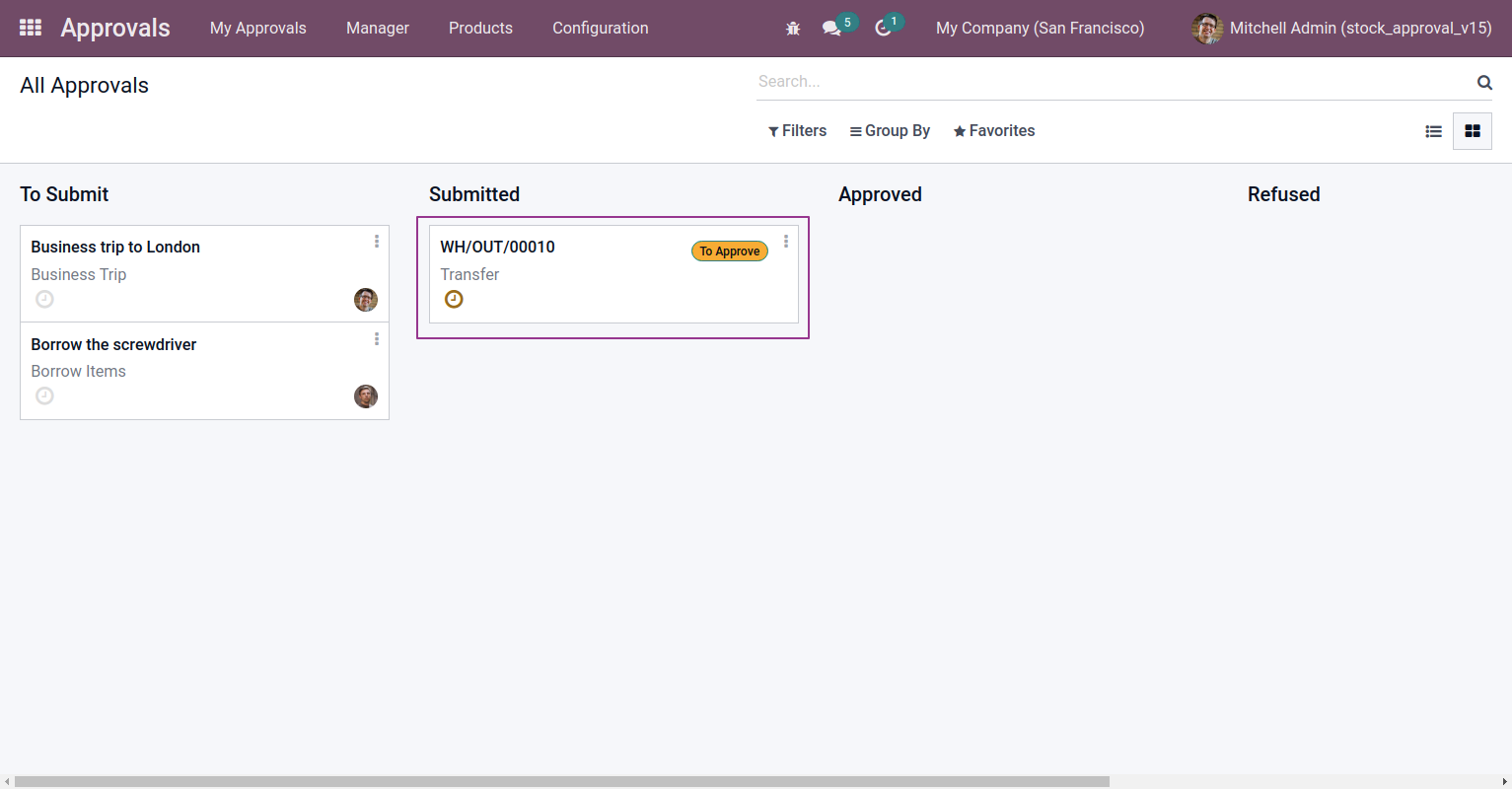Switch to list view
Viewport: 1512px width, 789px height.
pyautogui.click(x=1434, y=131)
